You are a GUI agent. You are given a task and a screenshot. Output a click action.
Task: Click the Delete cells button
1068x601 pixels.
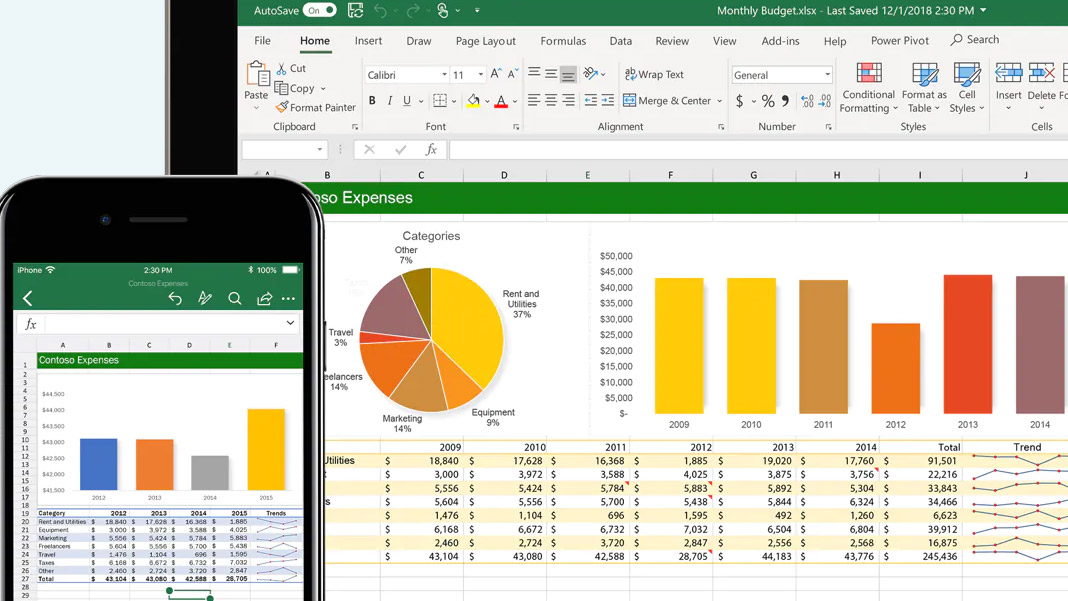(x=1041, y=86)
